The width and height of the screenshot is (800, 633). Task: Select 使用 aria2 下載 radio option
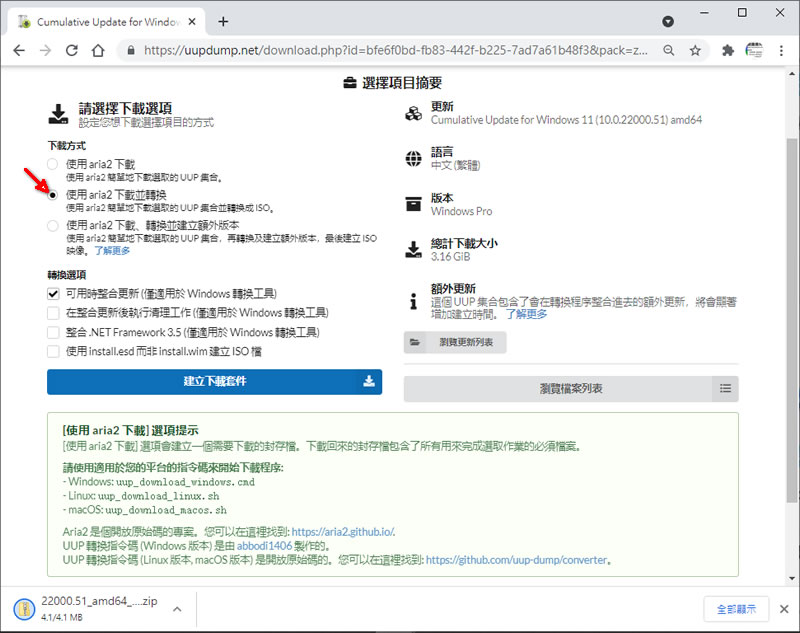click(x=53, y=164)
